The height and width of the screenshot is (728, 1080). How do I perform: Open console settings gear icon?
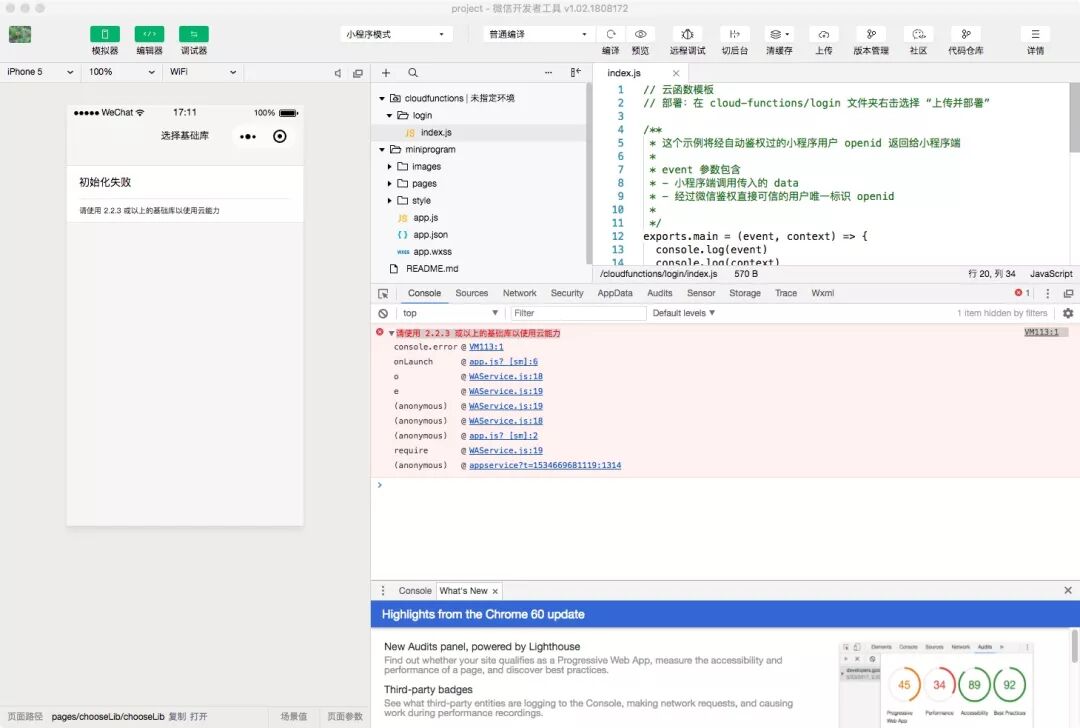1068,313
